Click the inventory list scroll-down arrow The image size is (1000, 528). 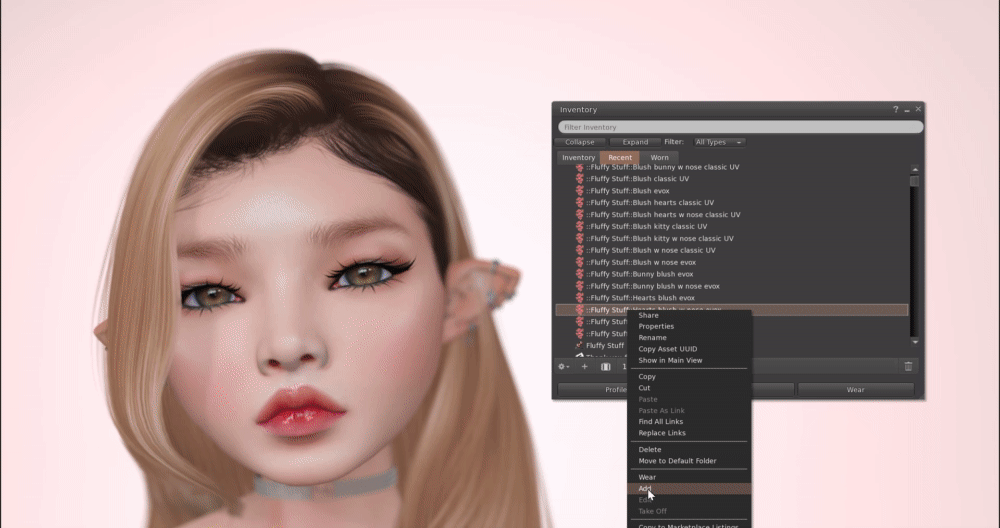click(915, 342)
